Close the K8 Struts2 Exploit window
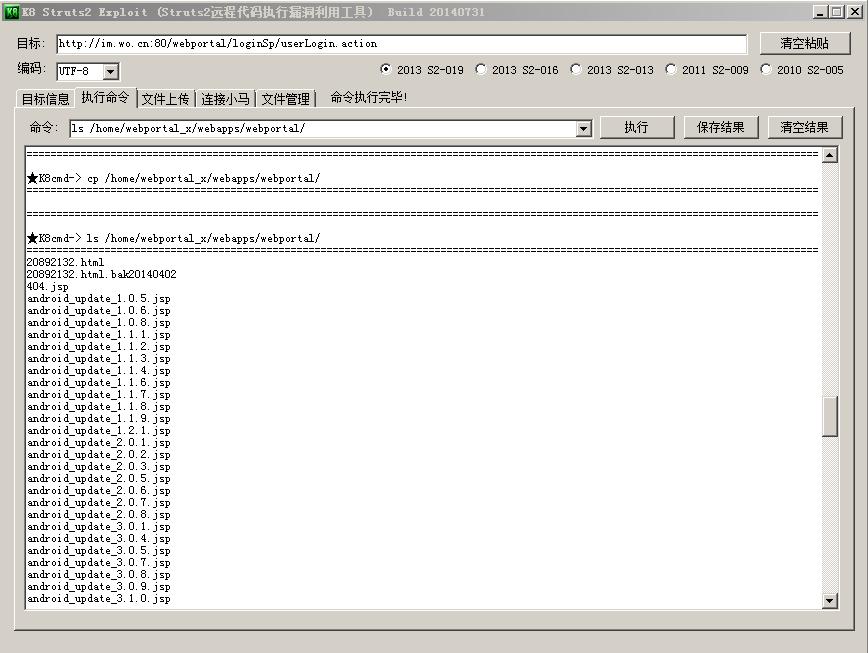 pos(854,12)
